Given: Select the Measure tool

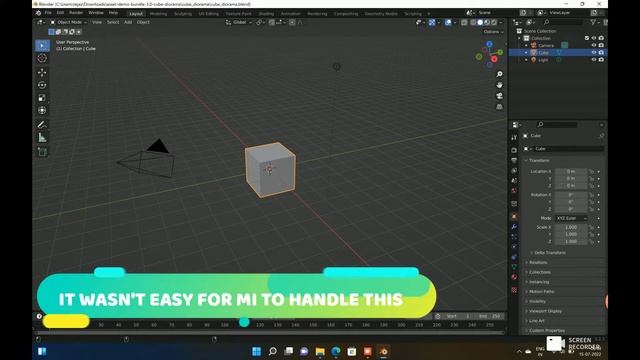Looking at the screenshot, I should pyautogui.click(x=42, y=138).
